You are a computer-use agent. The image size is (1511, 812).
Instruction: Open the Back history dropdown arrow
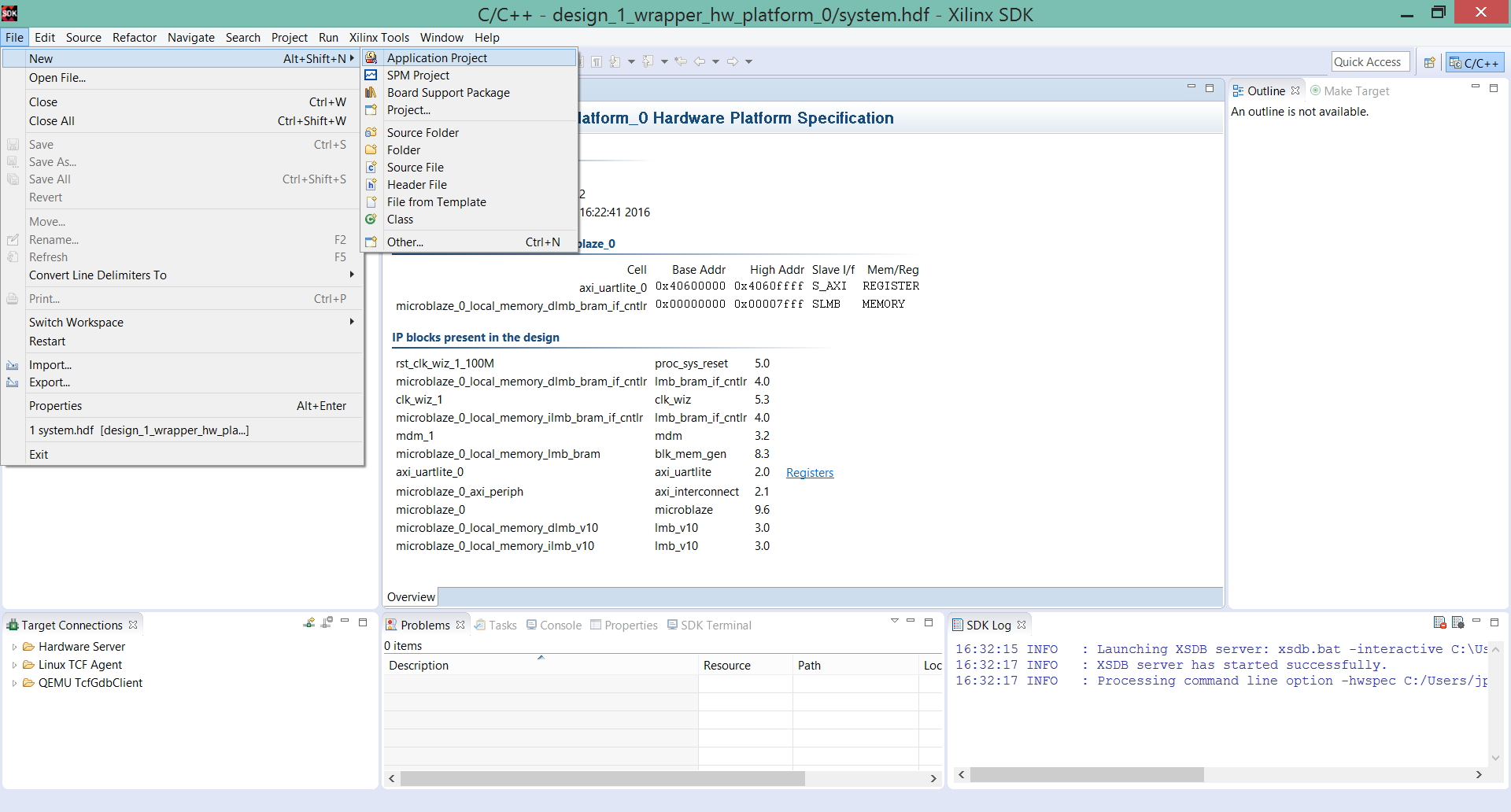(x=715, y=61)
